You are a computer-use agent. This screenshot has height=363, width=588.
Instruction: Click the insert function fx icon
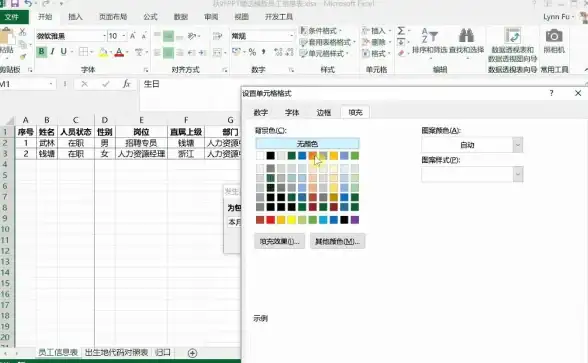pos(127,84)
